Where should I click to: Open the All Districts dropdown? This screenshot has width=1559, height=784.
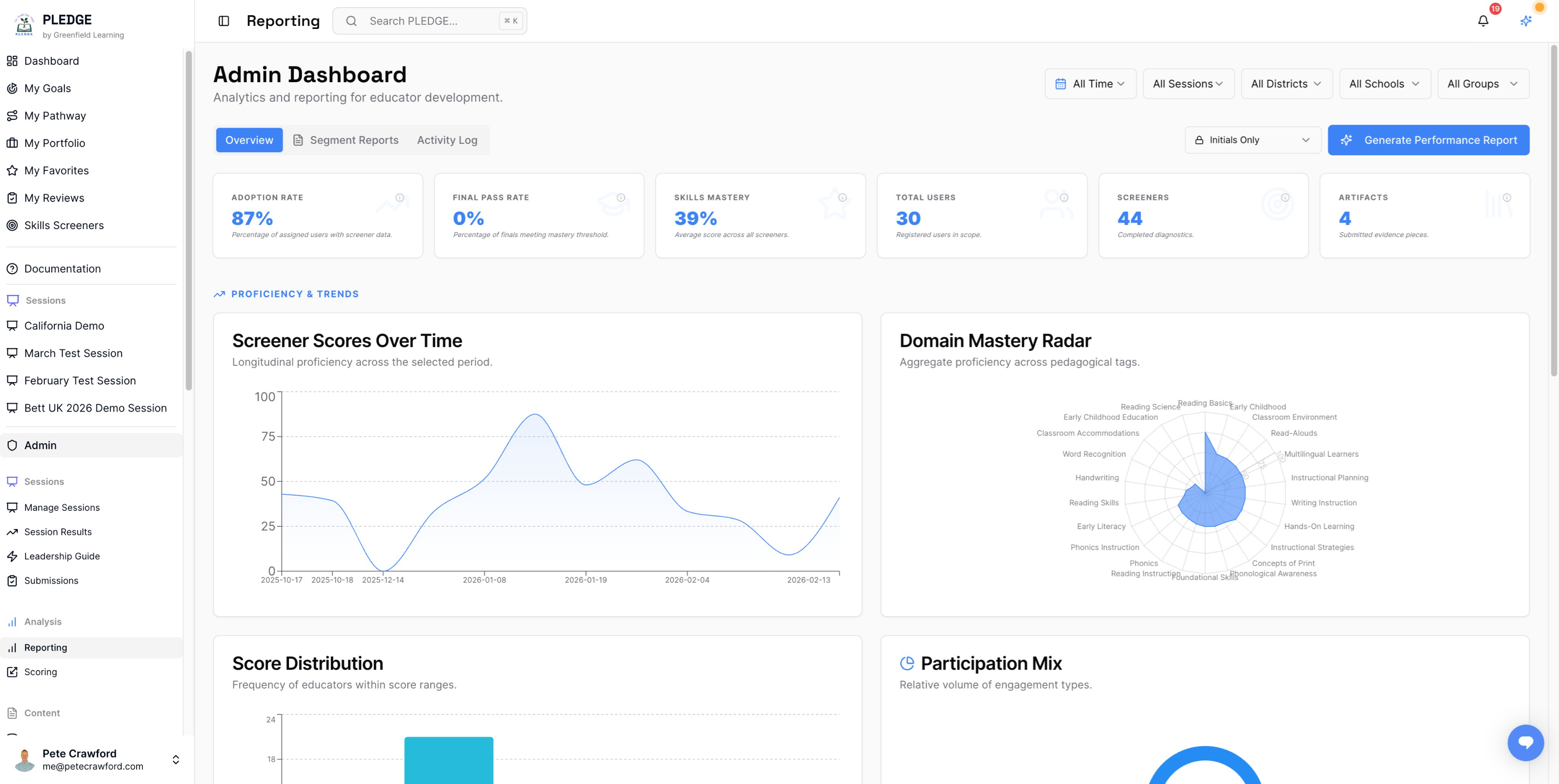point(1287,83)
